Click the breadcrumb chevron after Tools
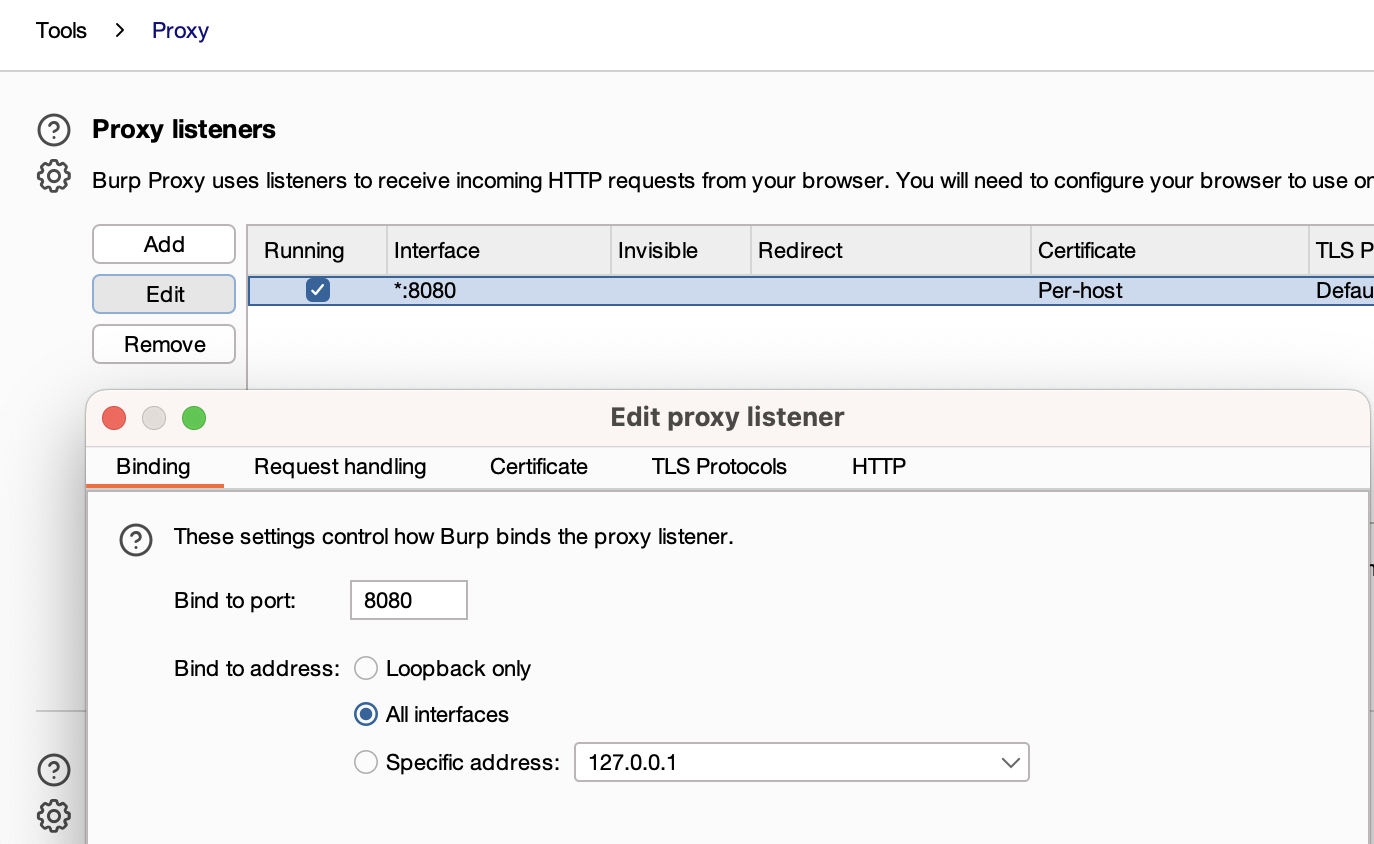Screen dimensions: 1374x844 [x=120, y=31]
